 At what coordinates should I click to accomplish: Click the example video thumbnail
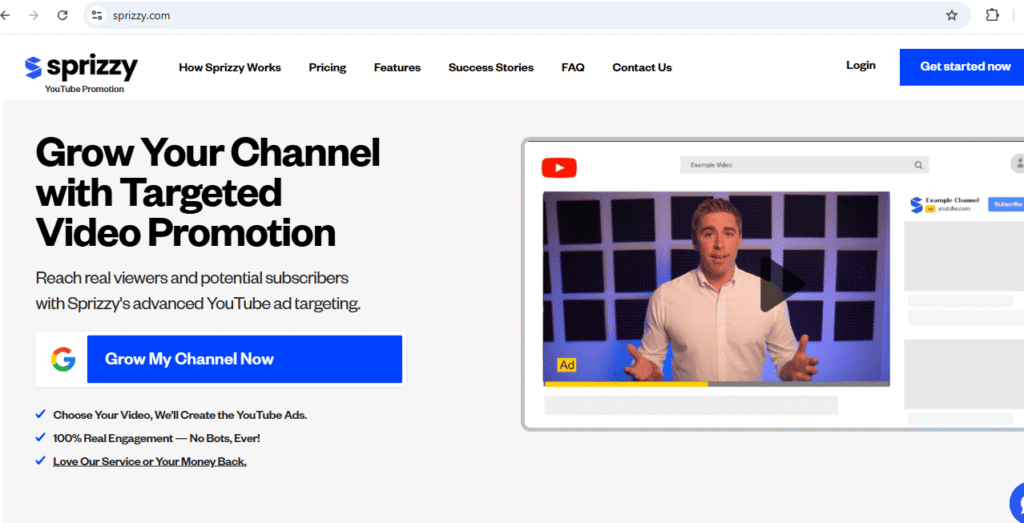click(716, 287)
